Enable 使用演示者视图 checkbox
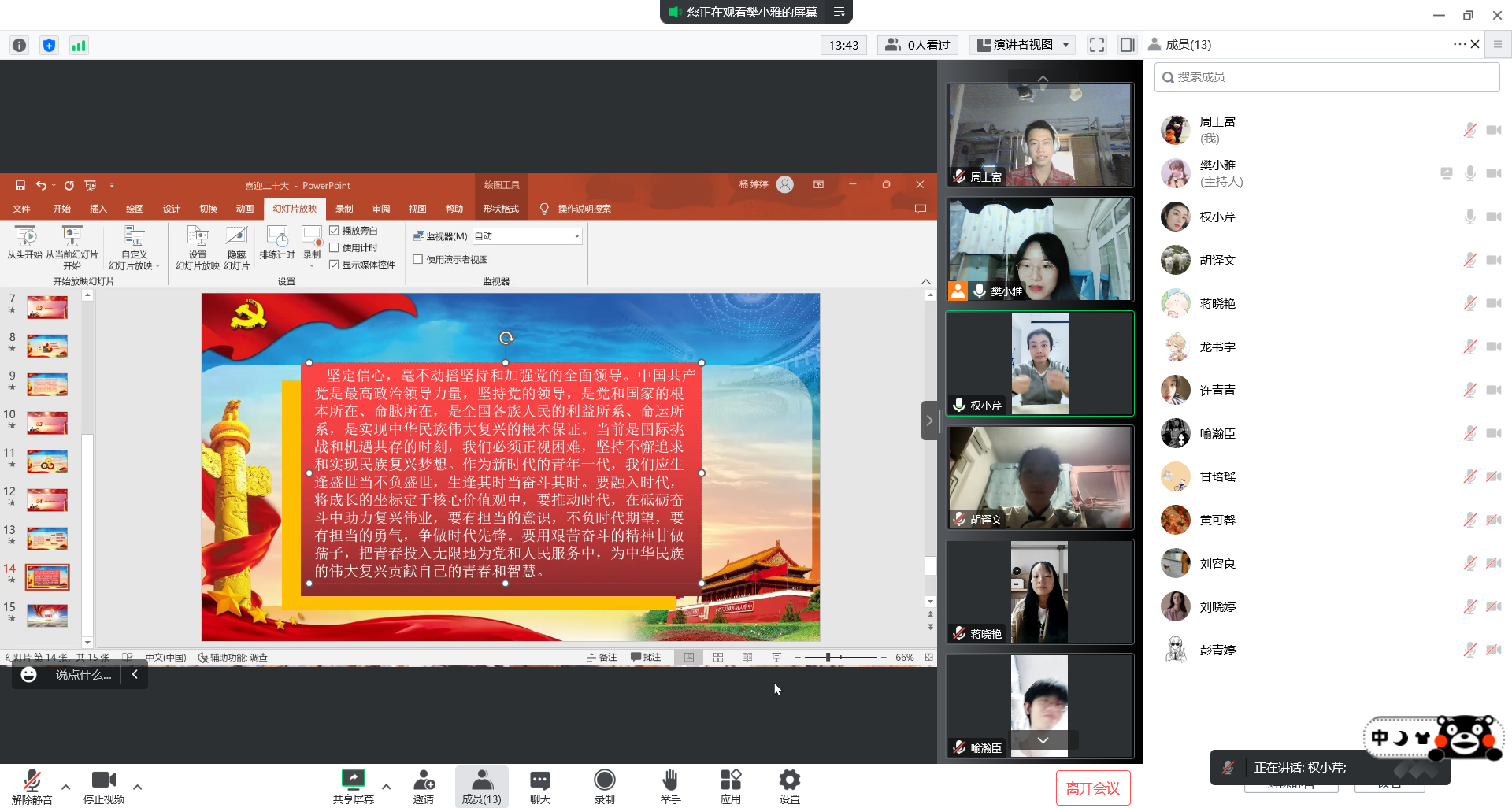 pos(418,259)
